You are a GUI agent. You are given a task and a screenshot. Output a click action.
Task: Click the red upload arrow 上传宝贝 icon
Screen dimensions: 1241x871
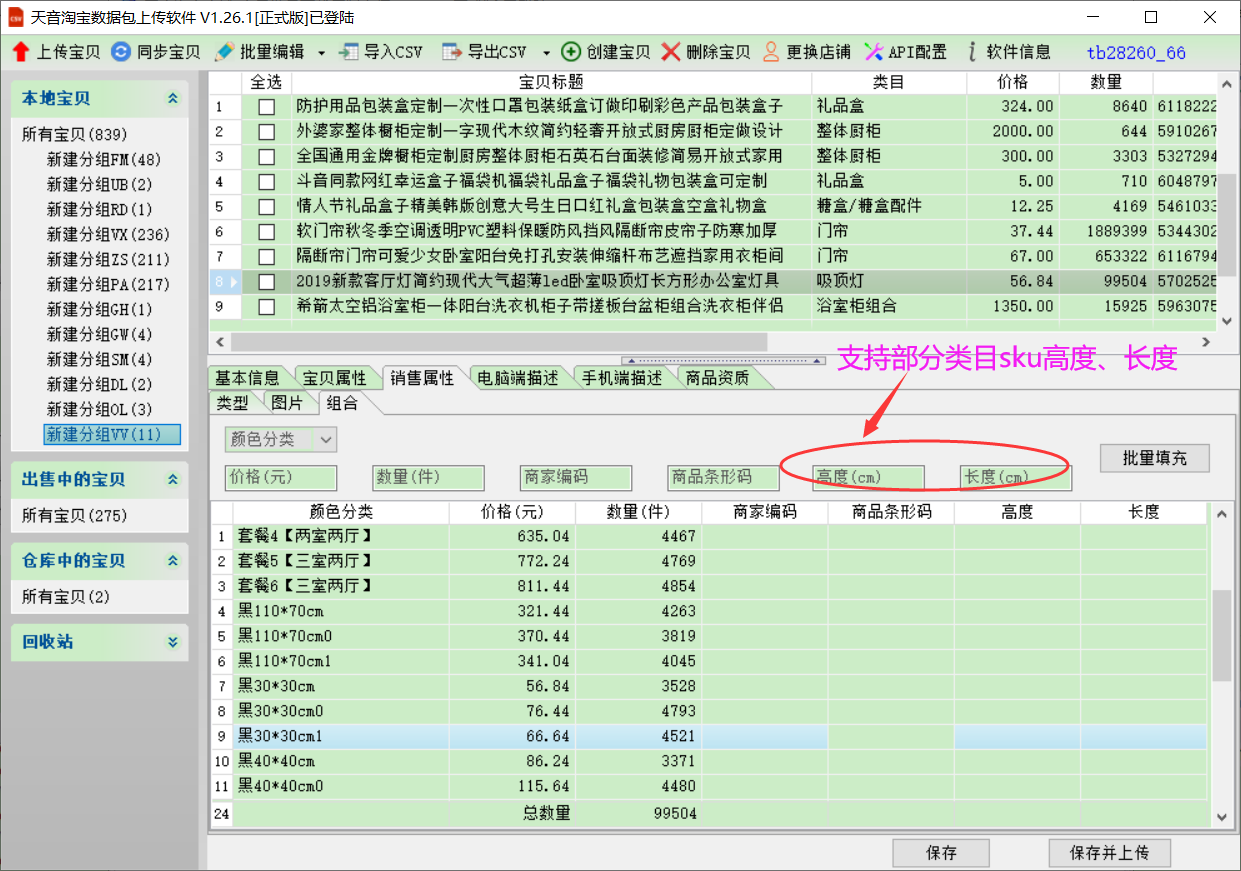click(x=21, y=52)
